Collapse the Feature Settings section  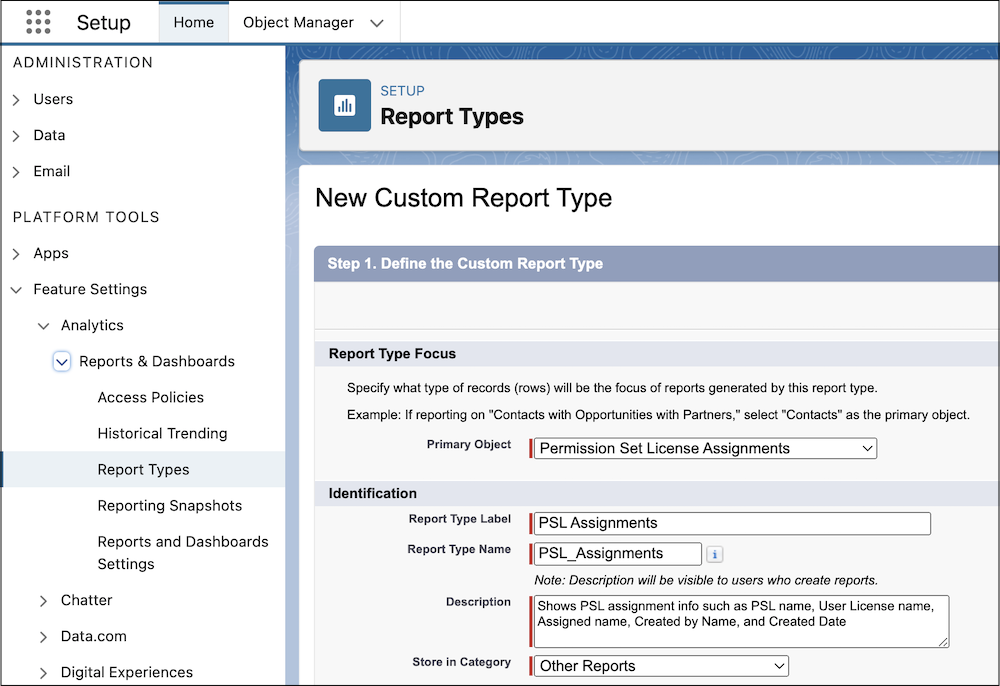16,289
